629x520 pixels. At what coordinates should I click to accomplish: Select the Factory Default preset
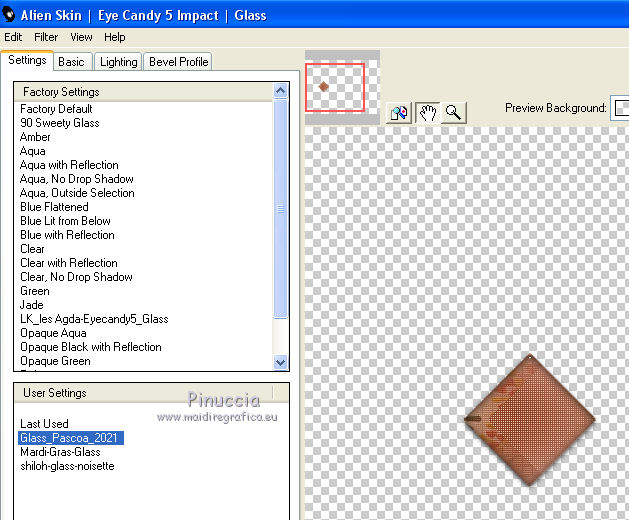click(56, 109)
